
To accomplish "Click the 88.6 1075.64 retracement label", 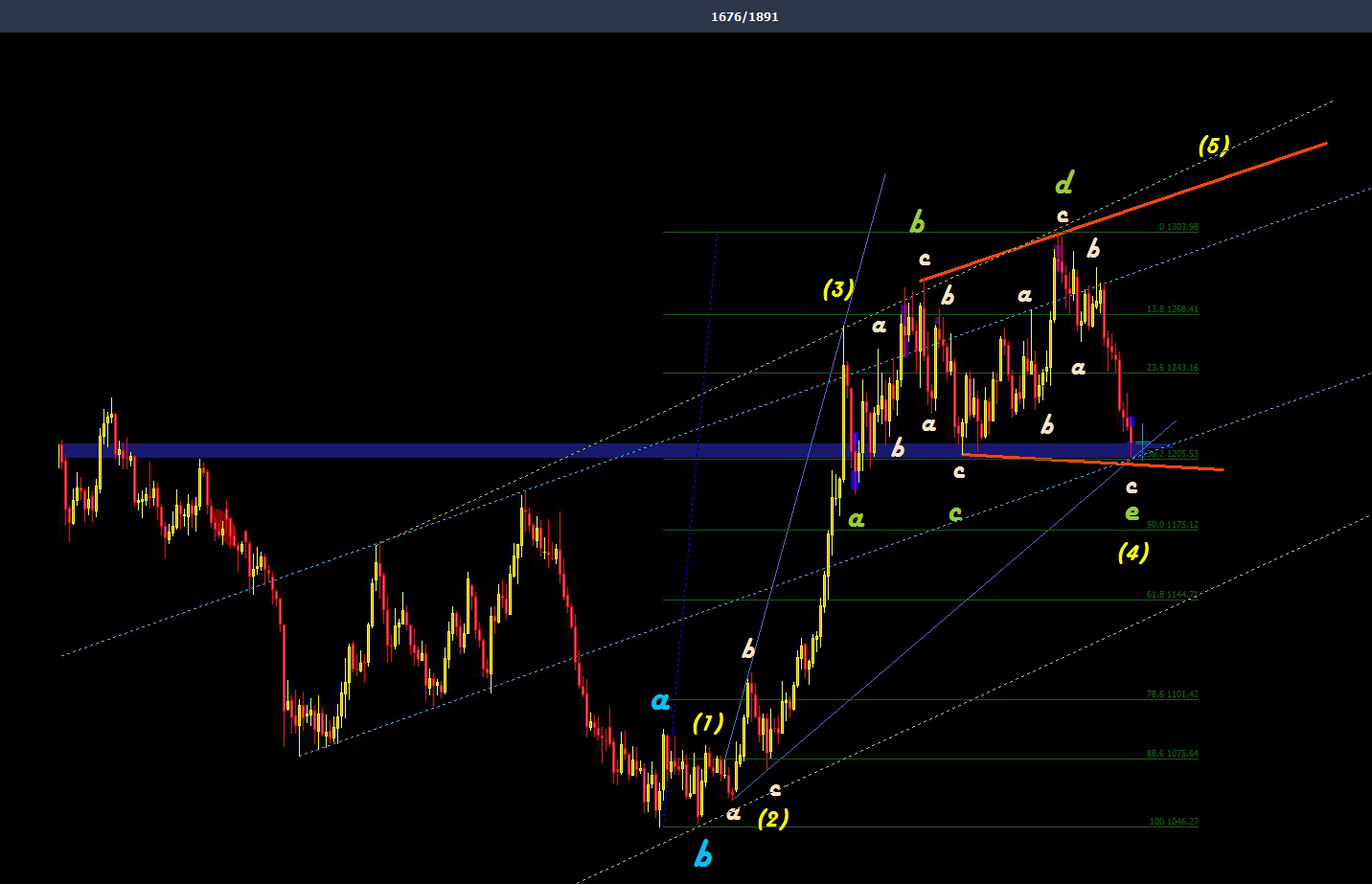I will tap(1173, 754).
